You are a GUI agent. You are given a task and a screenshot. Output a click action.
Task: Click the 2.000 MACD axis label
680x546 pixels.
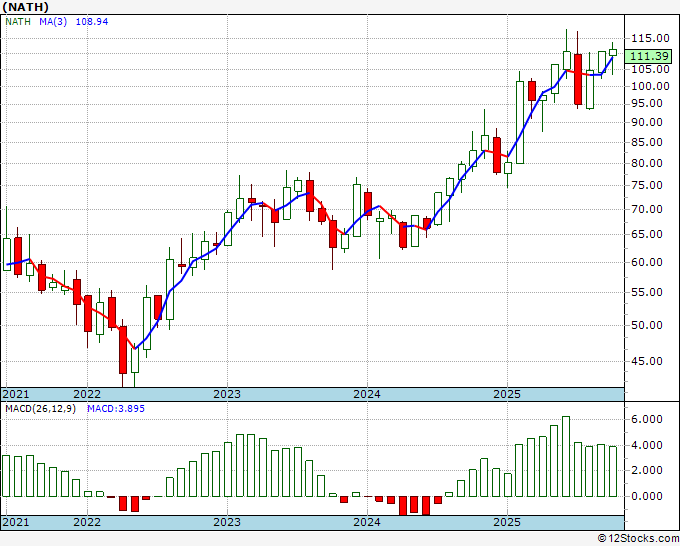coord(646,470)
